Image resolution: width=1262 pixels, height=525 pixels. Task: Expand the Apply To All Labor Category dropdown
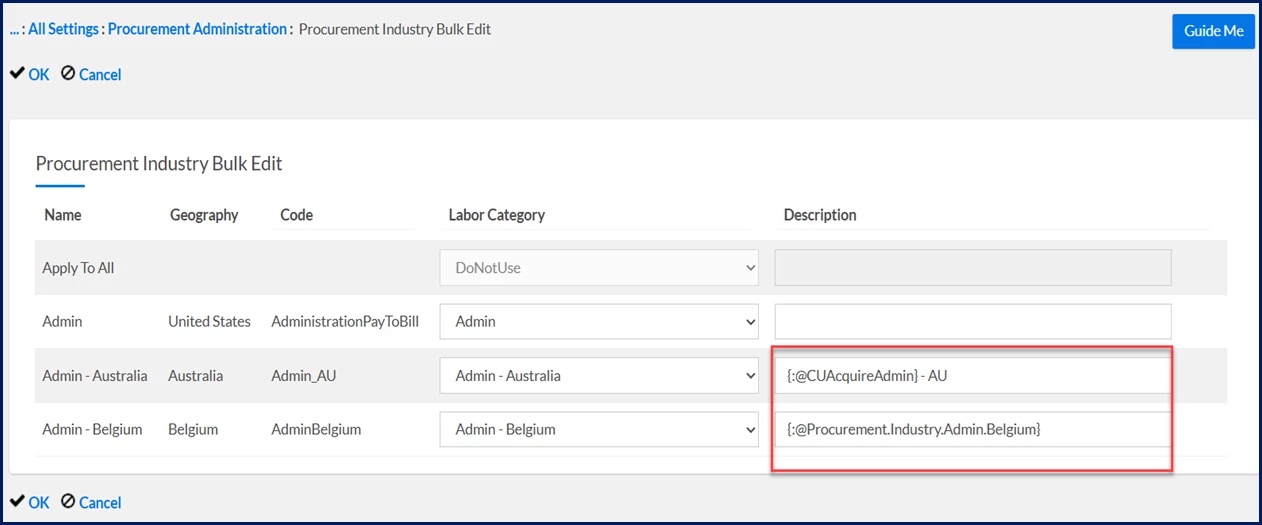pos(599,268)
